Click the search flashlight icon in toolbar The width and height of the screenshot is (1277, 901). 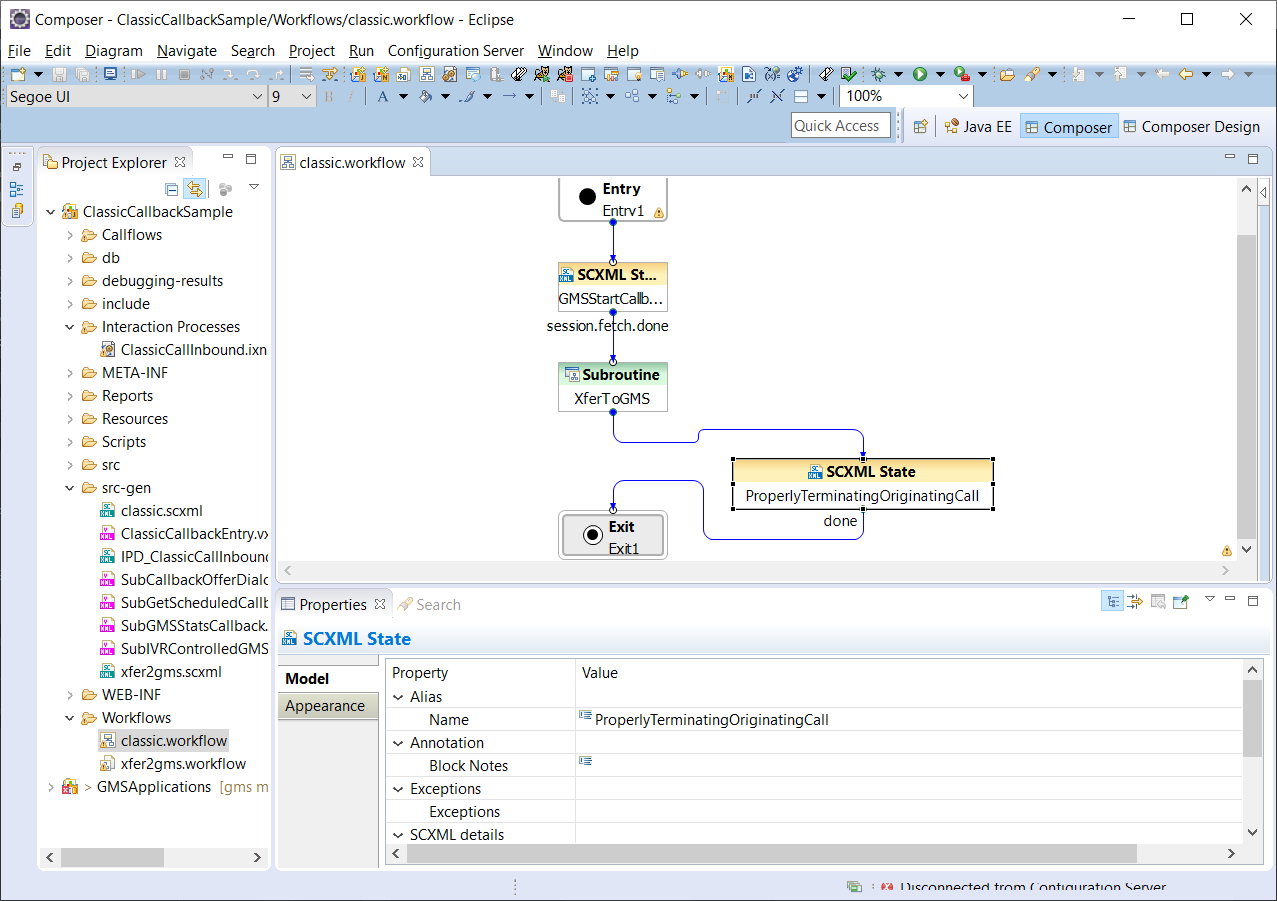1032,74
